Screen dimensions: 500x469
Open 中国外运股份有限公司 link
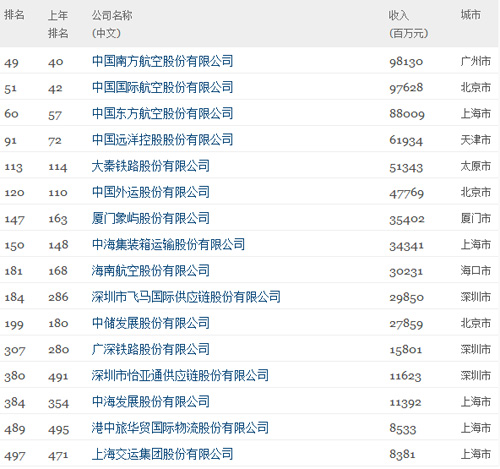[151, 192]
